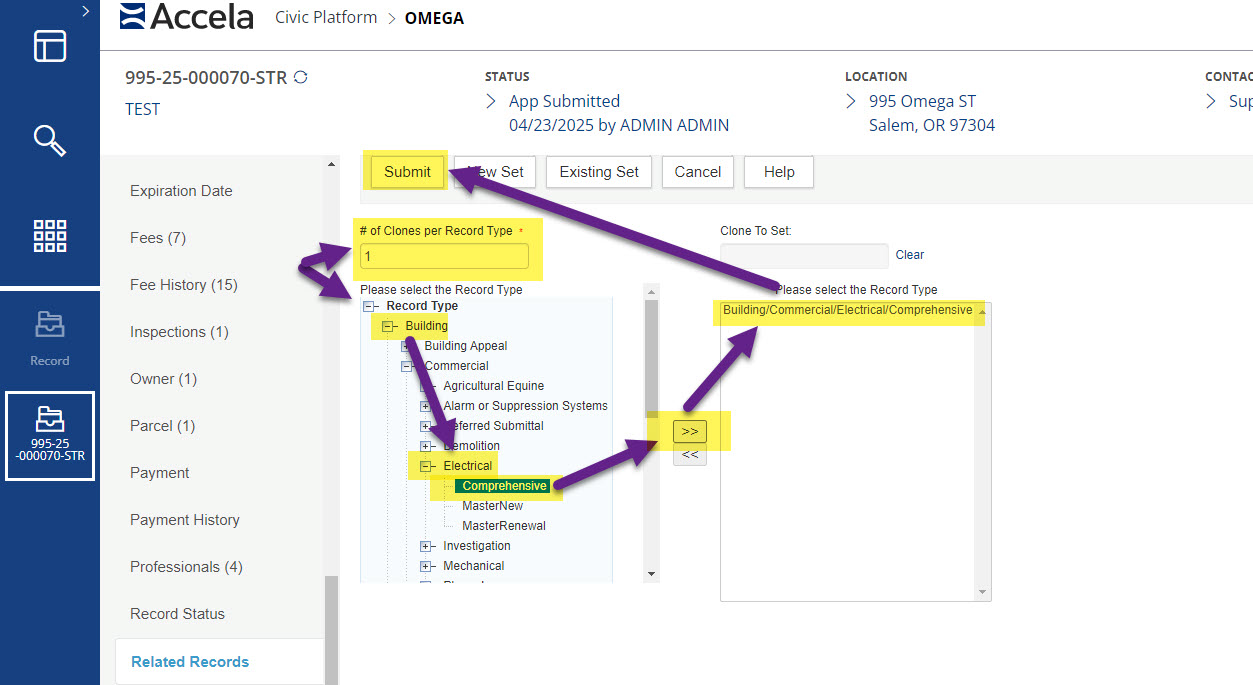Click the Existing Set button

pos(598,172)
